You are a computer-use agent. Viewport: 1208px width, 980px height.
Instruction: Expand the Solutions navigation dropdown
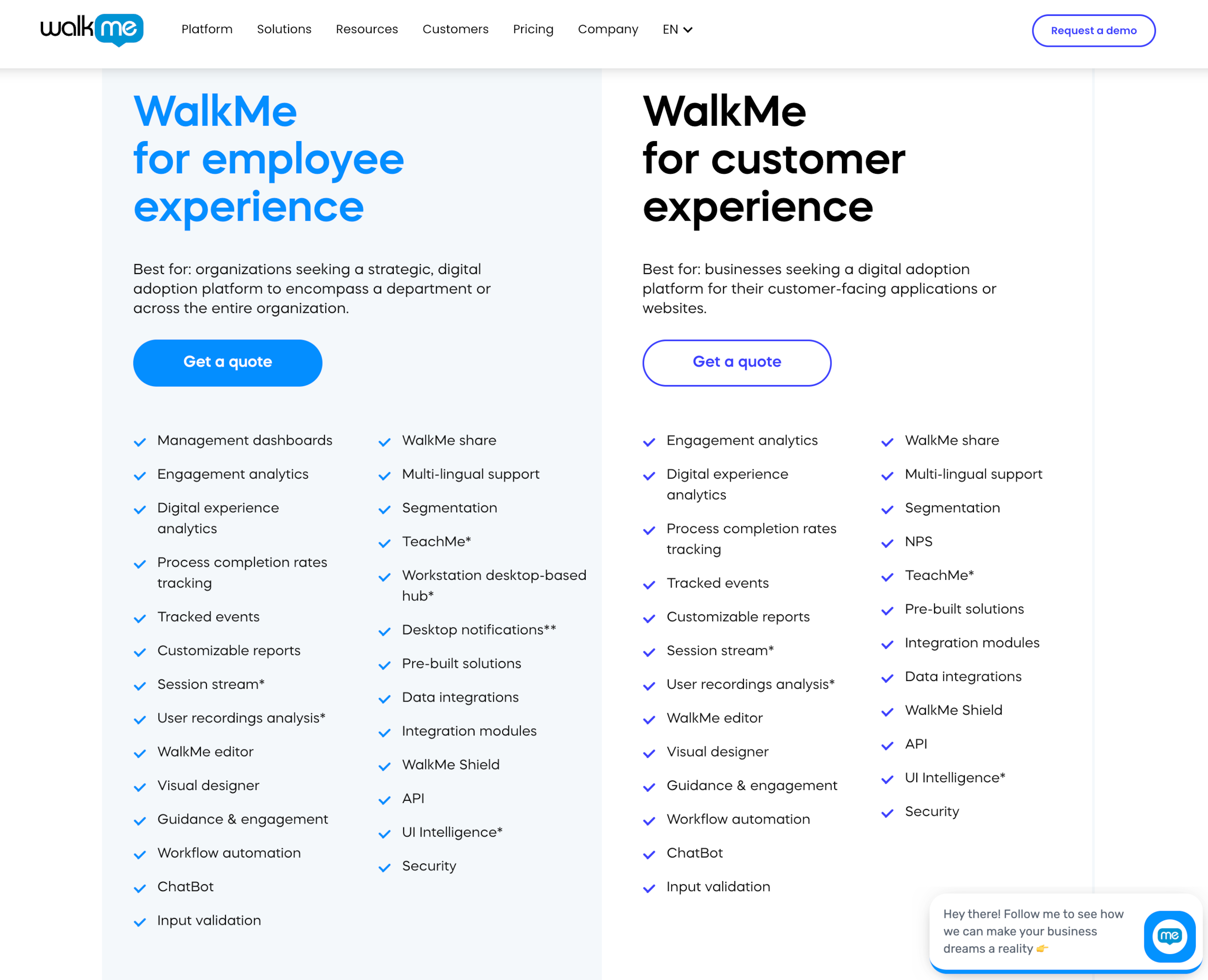pos(283,30)
